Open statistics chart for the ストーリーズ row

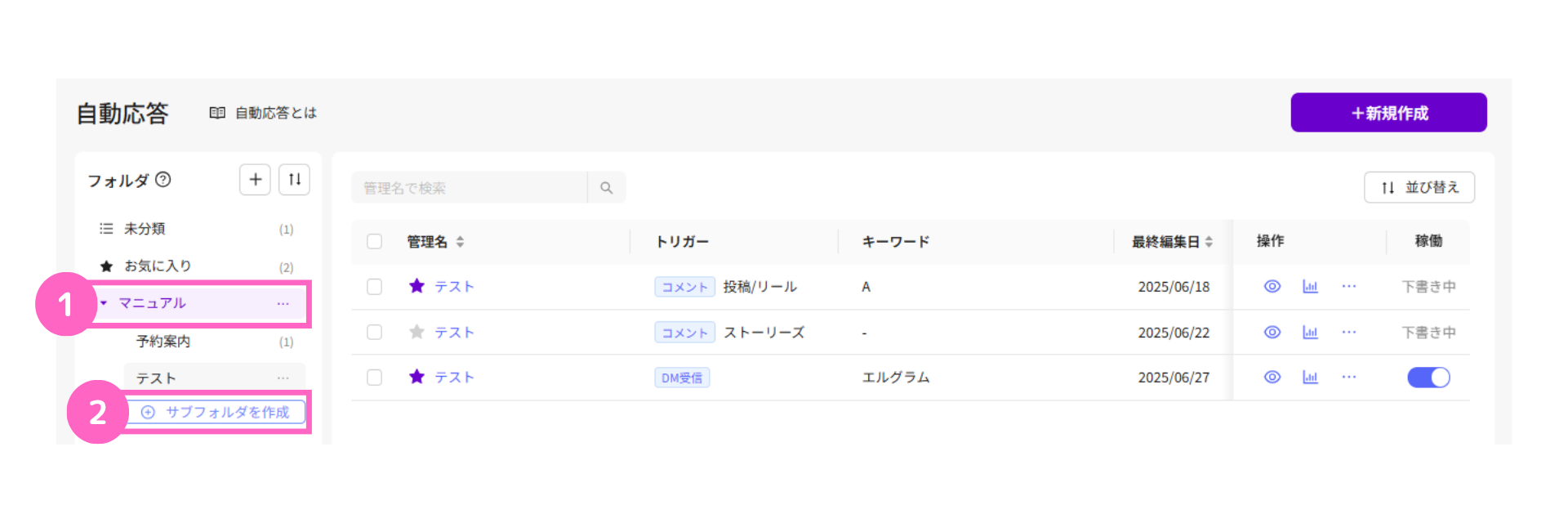[1310, 333]
